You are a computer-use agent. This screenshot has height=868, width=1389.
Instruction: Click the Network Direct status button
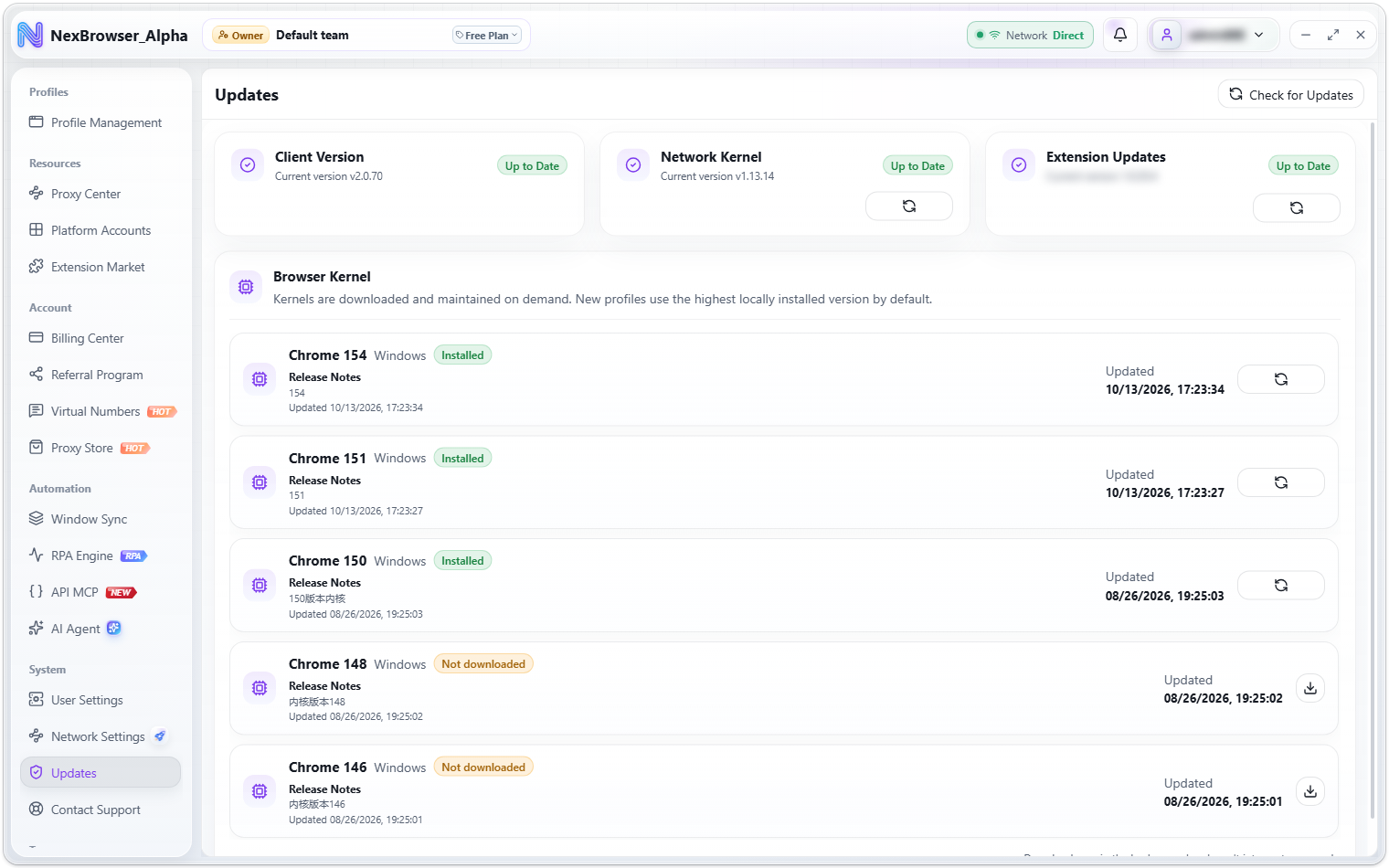click(x=1030, y=35)
